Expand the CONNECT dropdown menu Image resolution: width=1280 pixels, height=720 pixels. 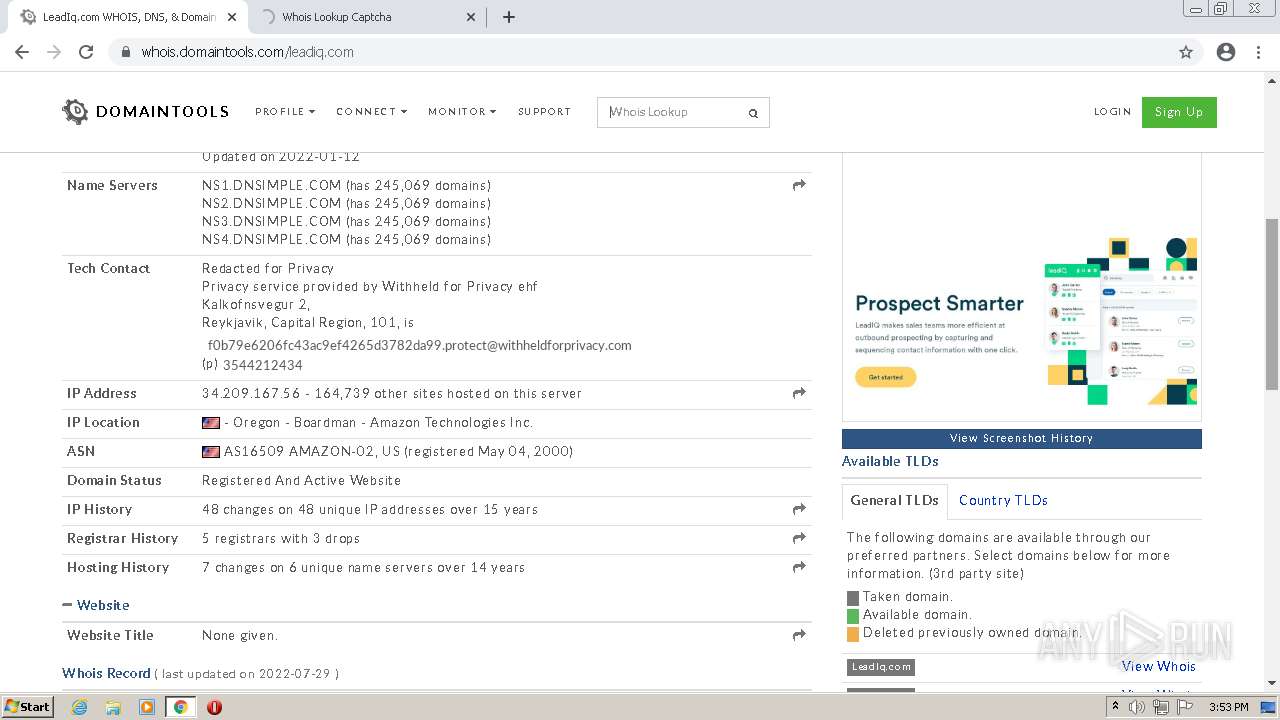372,112
